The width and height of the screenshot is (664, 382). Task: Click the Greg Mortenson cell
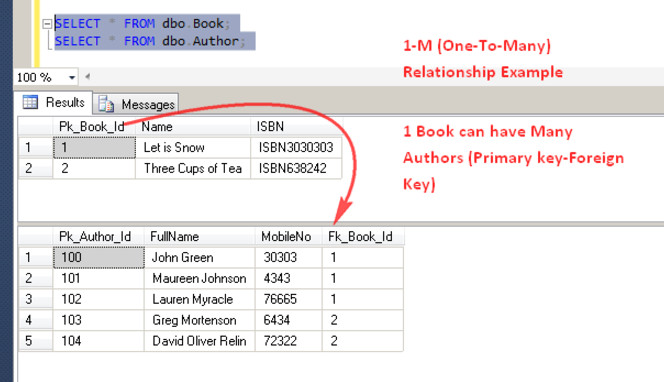(199, 320)
